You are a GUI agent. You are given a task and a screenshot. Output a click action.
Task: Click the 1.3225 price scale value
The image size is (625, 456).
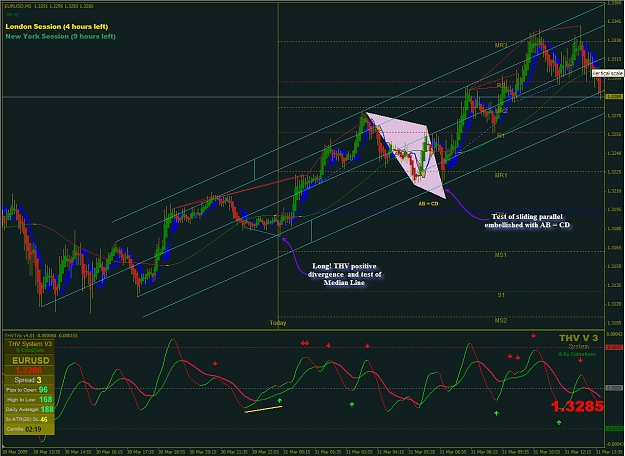[614, 172]
